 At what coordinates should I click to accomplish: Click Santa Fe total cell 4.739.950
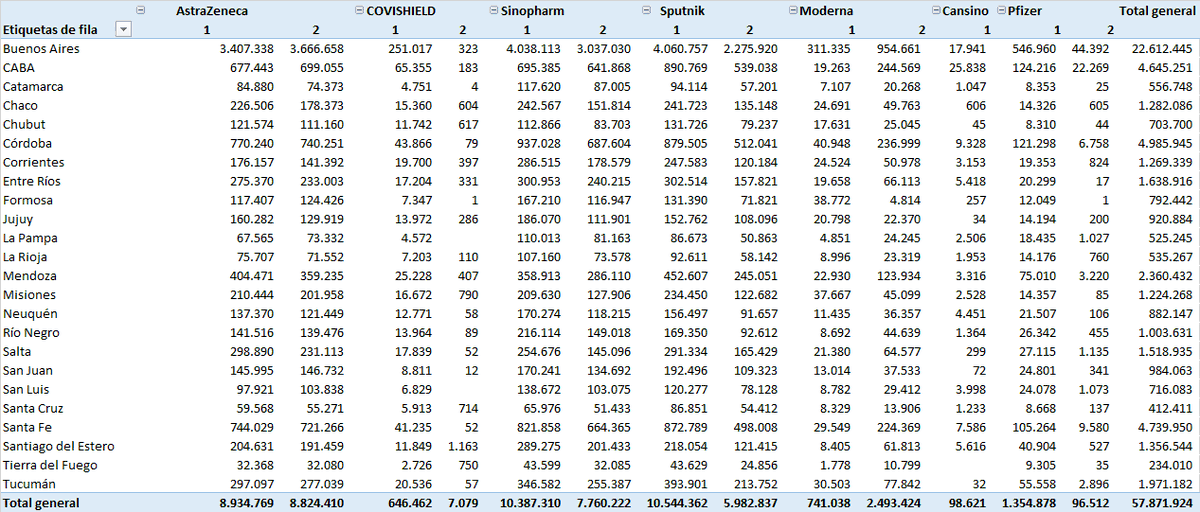(x=1168, y=427)
